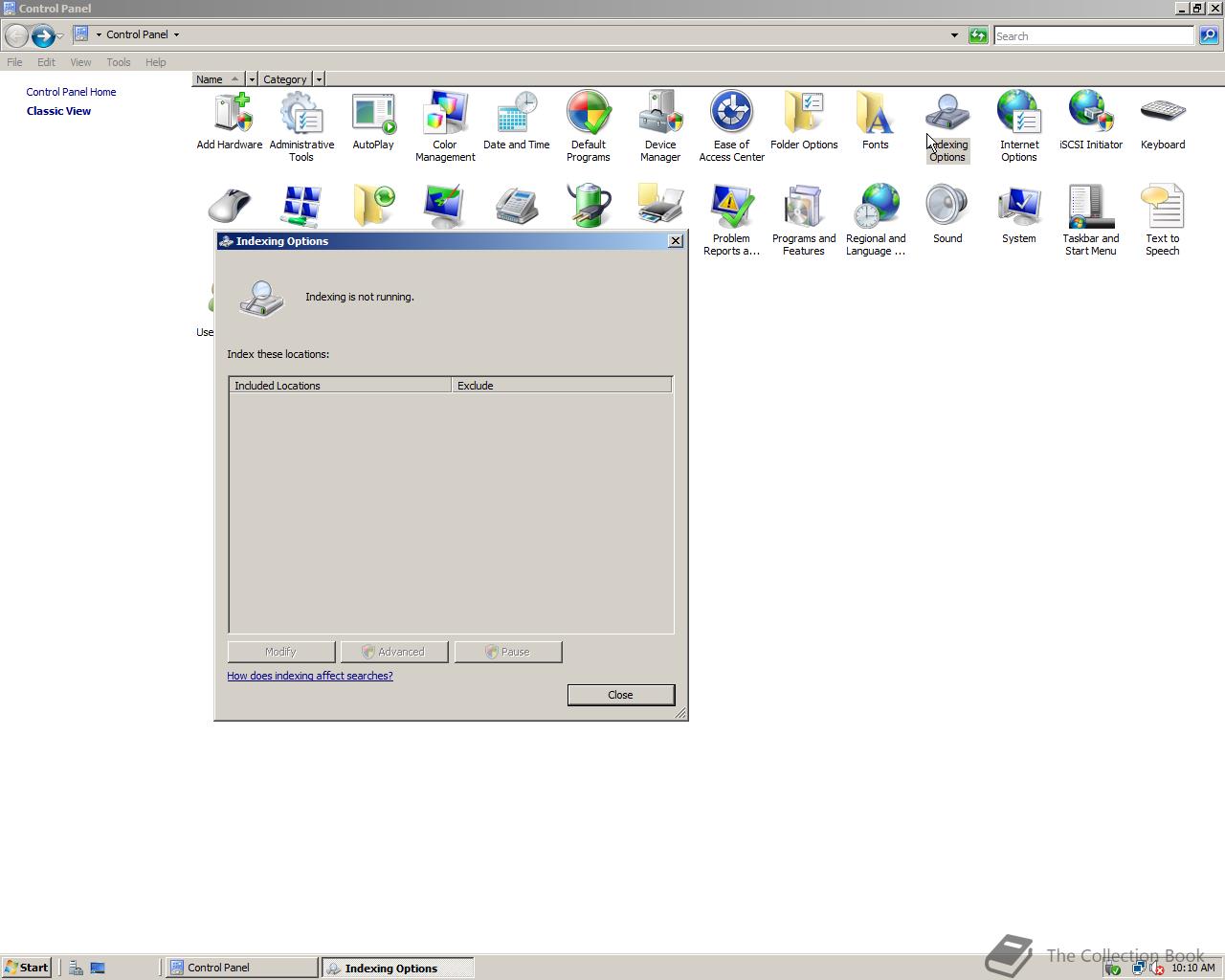Click the Exclude column header
Viewport: 1225px width, 980px height.
561,386
